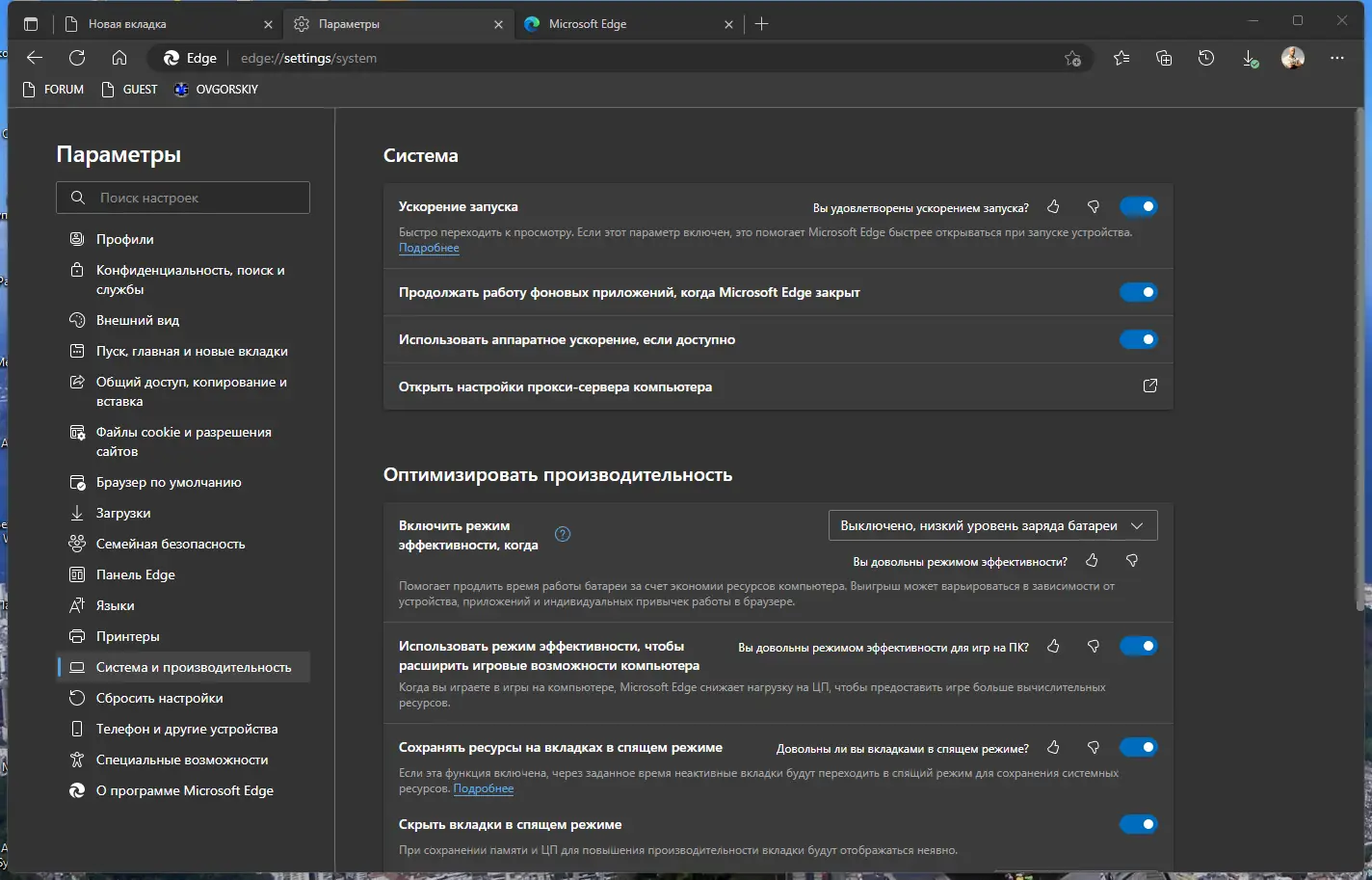Focus the Поиск настроек search field
This screenshot has height=880, width=1372.
click(x=183, y=198)
